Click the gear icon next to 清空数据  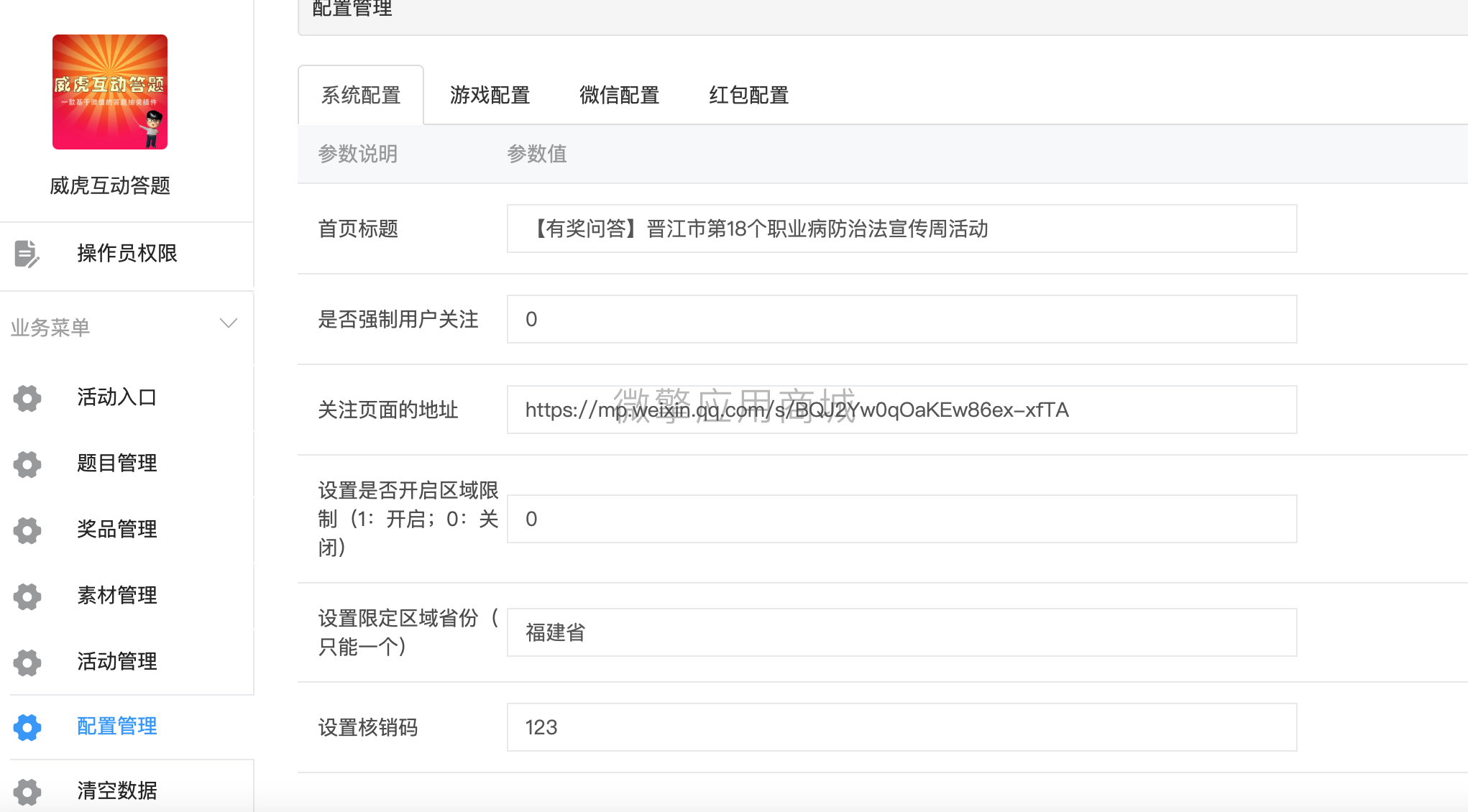[27, 792]
